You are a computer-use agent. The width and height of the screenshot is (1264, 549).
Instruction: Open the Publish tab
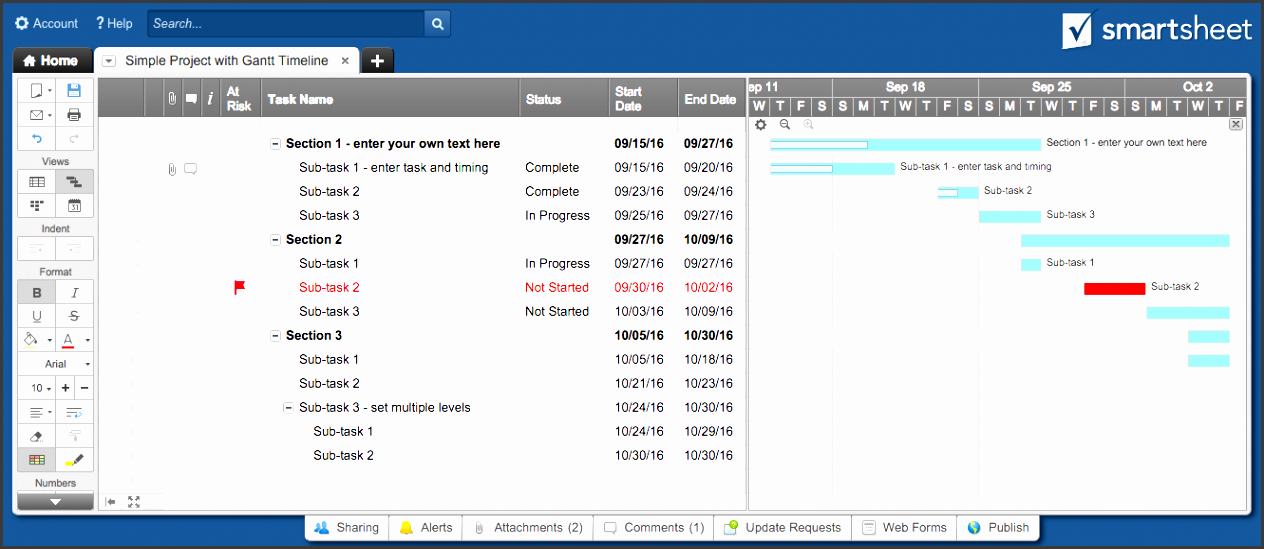(x=998, y=528)
